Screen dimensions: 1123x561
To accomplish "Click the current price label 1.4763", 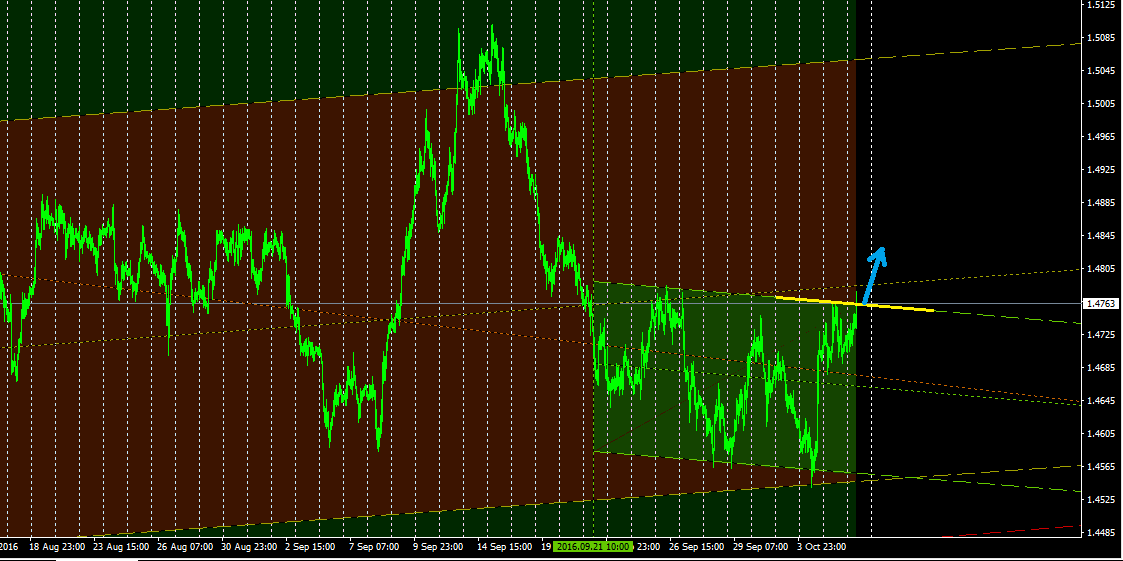I will coord(1099,302).
